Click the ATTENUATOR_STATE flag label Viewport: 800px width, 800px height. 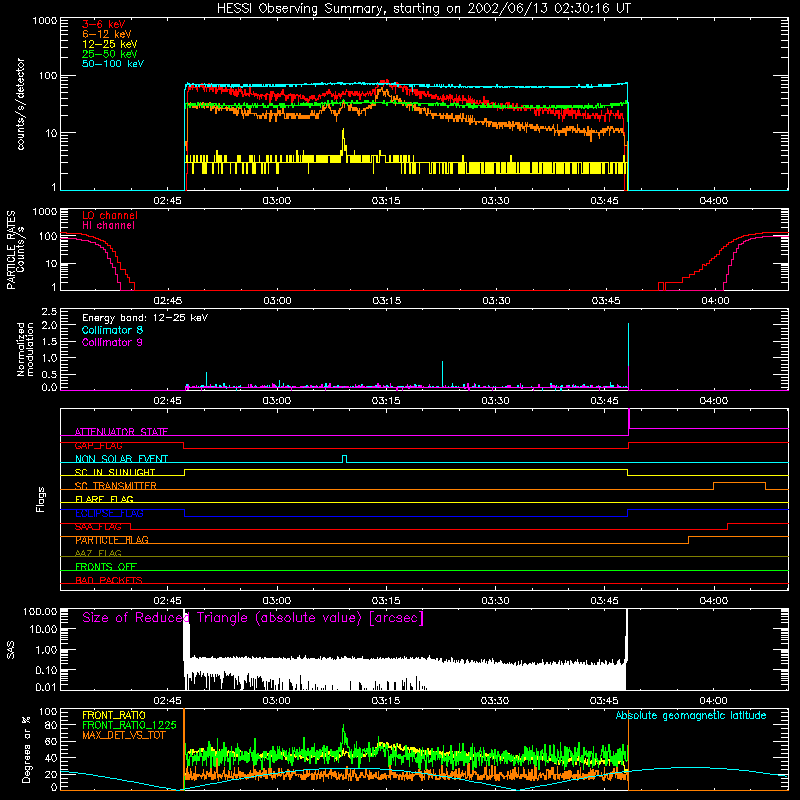(121, 432)
